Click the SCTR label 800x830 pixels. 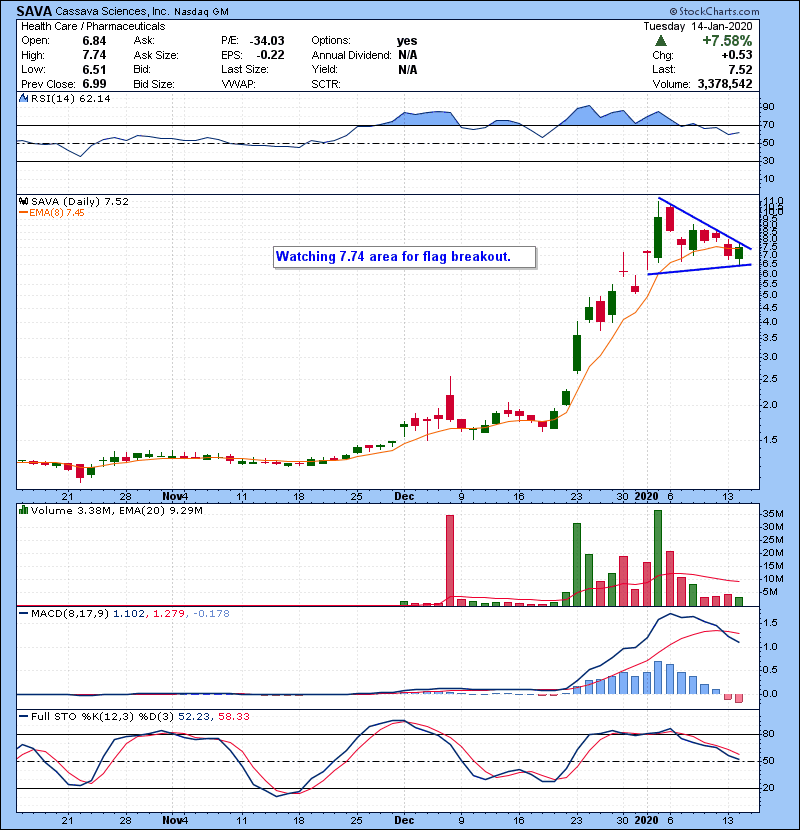point(326,84)
